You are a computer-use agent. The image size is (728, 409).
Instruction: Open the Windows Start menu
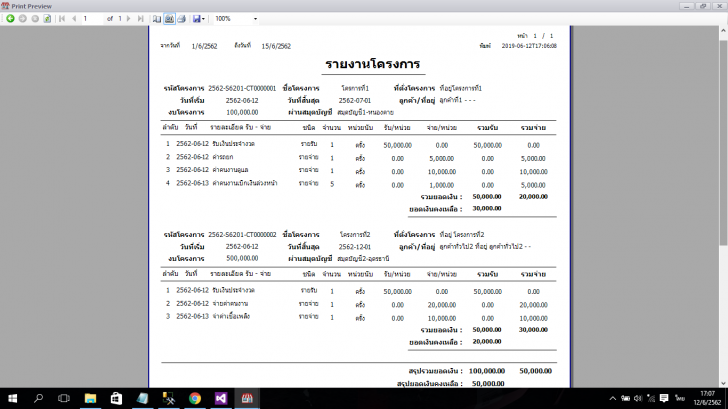click(13, 398)
